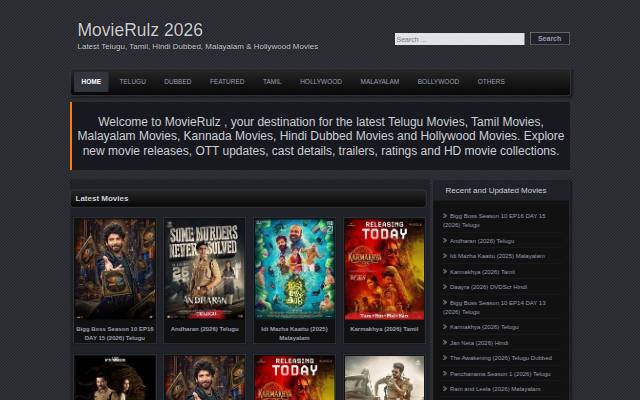Open the Bigg Boss Season 10 EP16 poster thumbnail
Screen dimensions: 640x400
(x=115, y=269)
